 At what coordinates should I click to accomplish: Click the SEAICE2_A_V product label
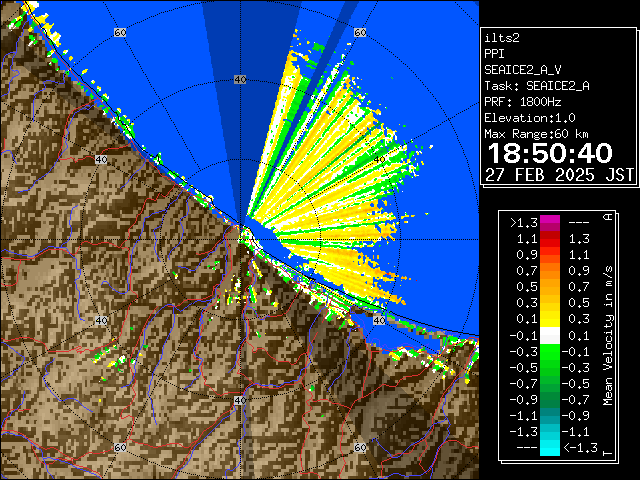[522, 70]
